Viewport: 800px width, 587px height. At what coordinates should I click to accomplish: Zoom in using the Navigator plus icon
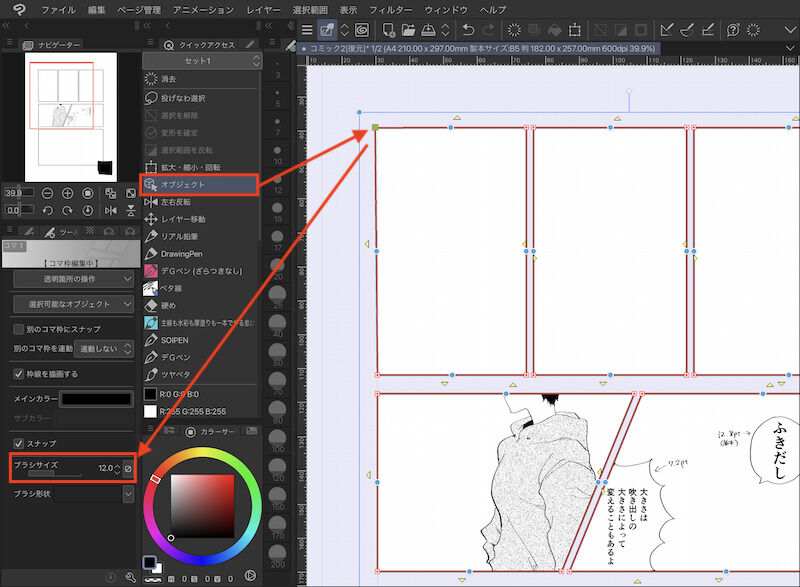click(67, 193)
